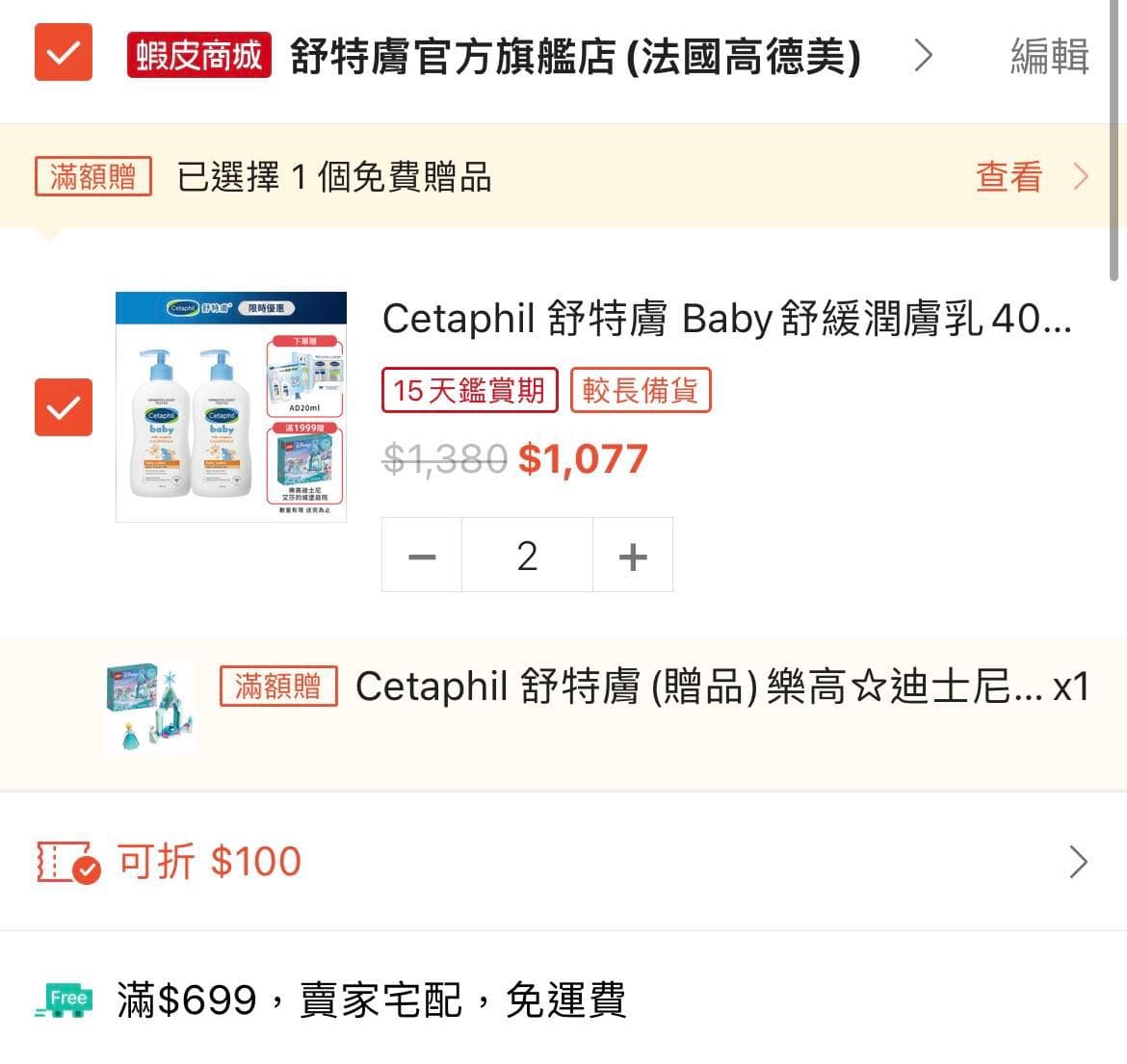Click the 滿額贈 label beside the gift item

[x=278, y=687]
